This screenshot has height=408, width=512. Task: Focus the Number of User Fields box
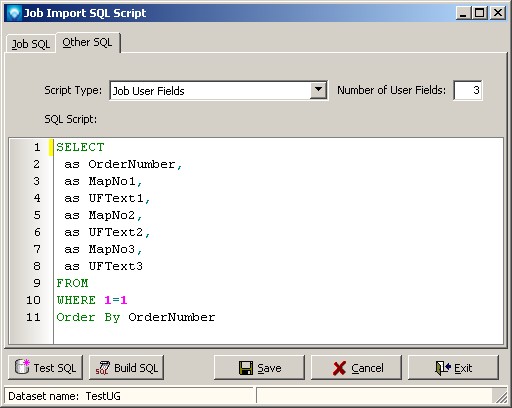pos(467,90)
